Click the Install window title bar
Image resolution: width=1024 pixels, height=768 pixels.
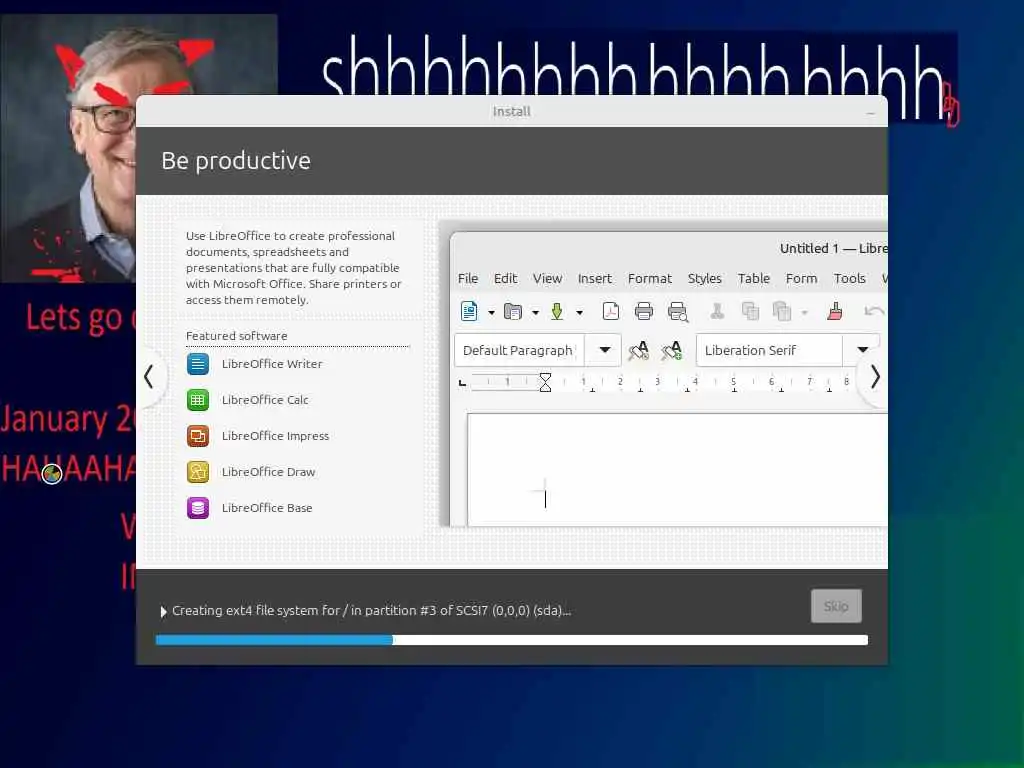point(511,111)
